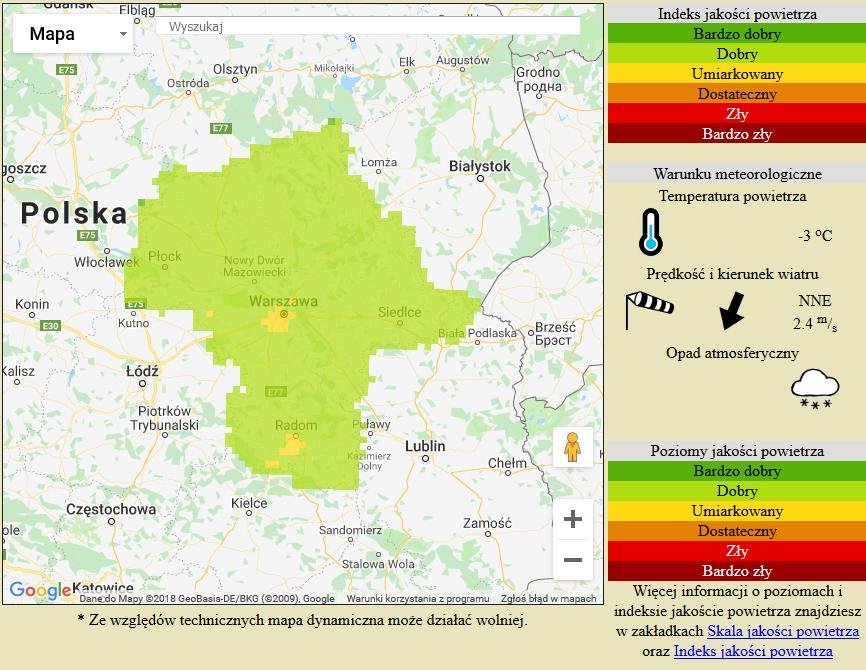Click the Temperatura powietrza label

(x=732, y=196)
